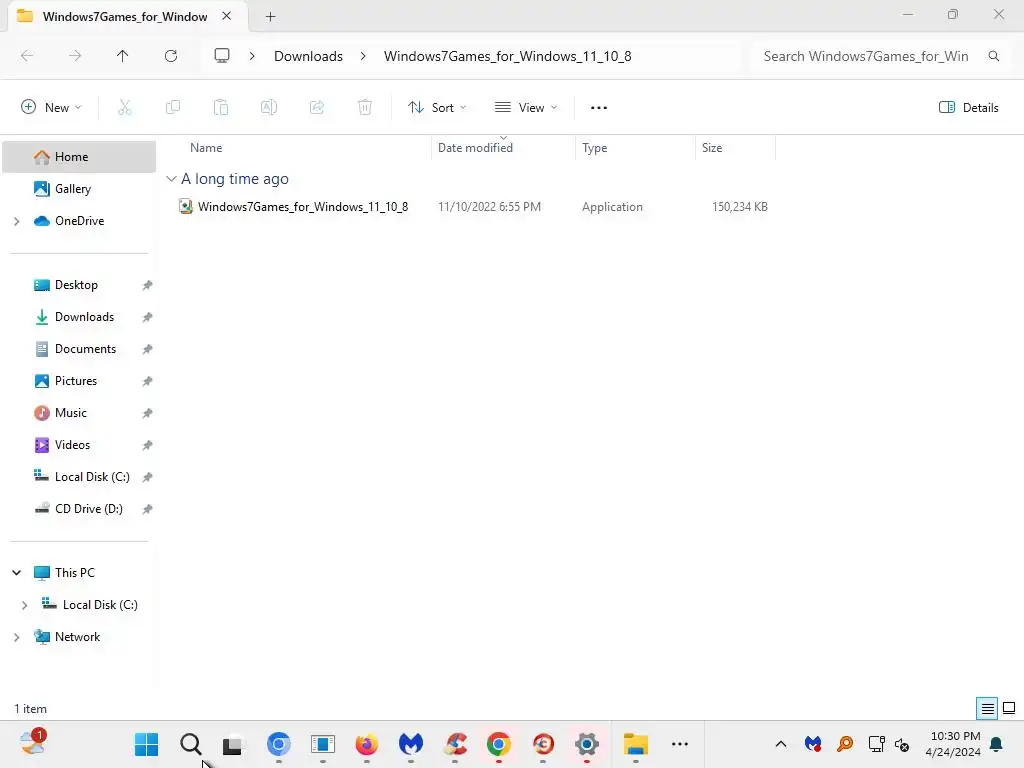Click chevron after Downloads in address bar

[363, 56]
